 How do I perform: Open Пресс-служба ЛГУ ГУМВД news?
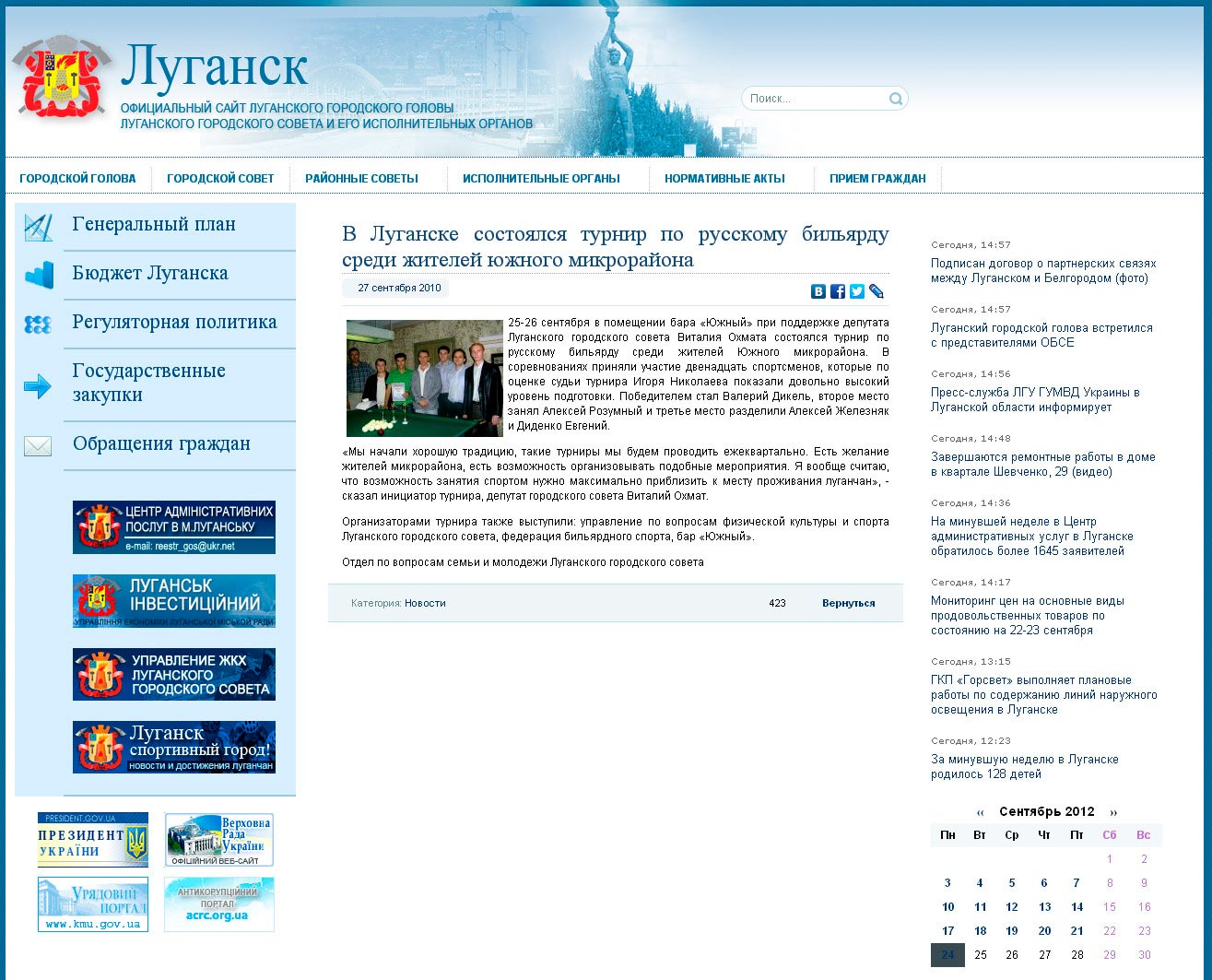[x=1035, y=400]
